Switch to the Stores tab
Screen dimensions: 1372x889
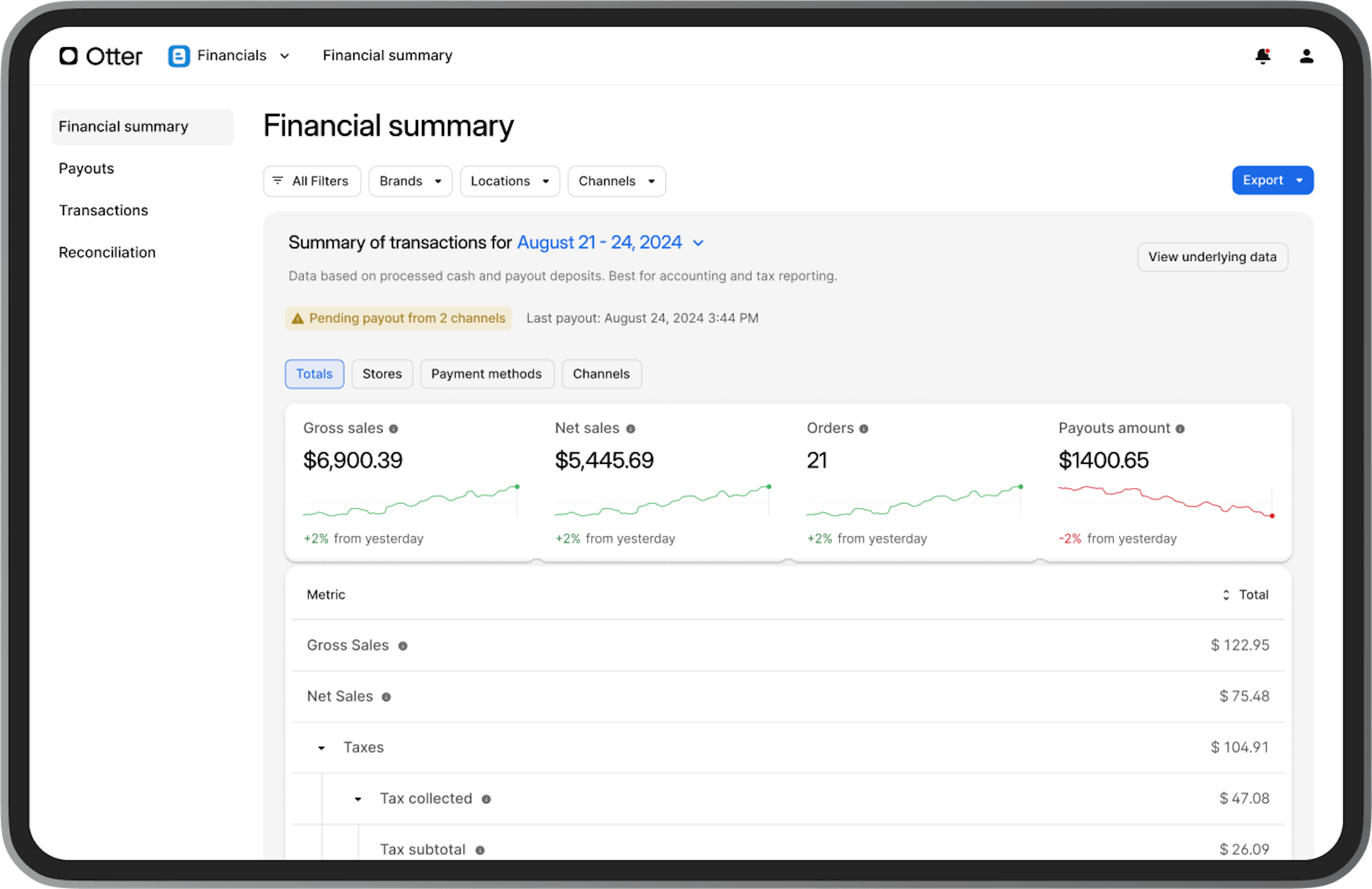pos(382,374)
